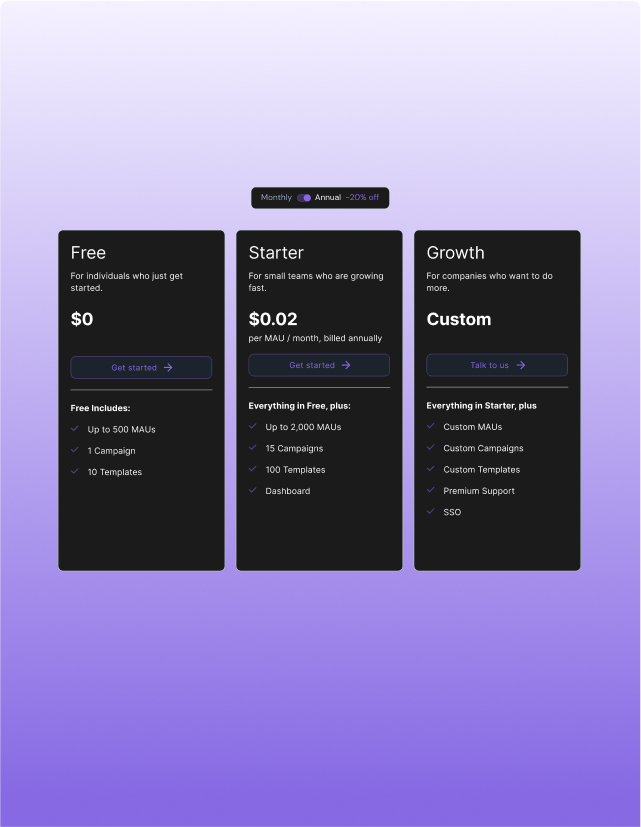The image size is (641, 827).
Task: Select the checkmark beside 15 Campaigns
Action: (252, 448)
